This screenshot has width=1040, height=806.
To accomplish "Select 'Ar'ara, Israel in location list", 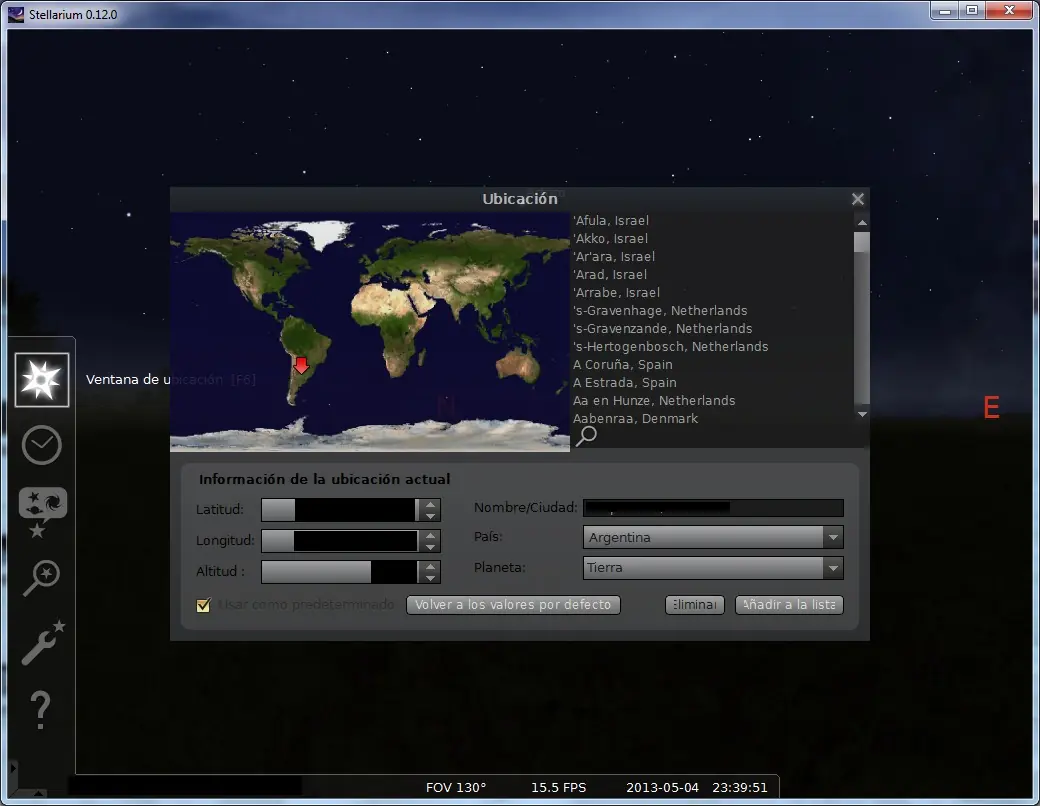I will [614, 257].
